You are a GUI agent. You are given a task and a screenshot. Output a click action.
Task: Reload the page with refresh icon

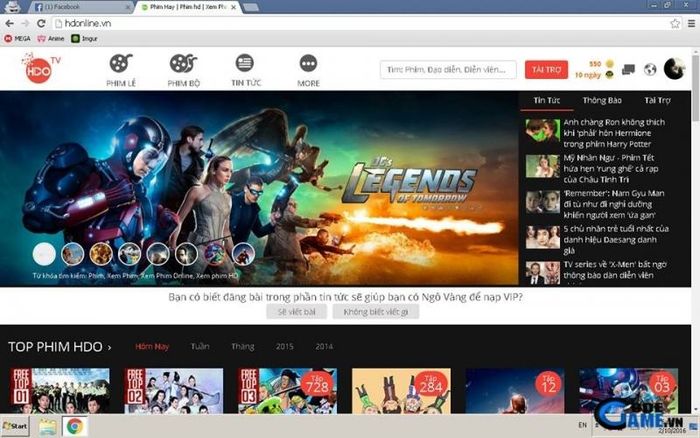point(41,23)
